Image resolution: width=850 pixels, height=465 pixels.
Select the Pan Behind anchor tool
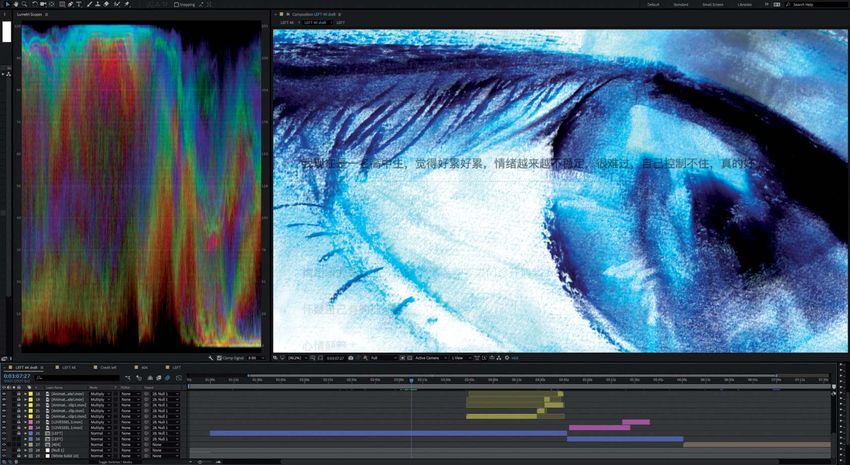click(52, 4)
